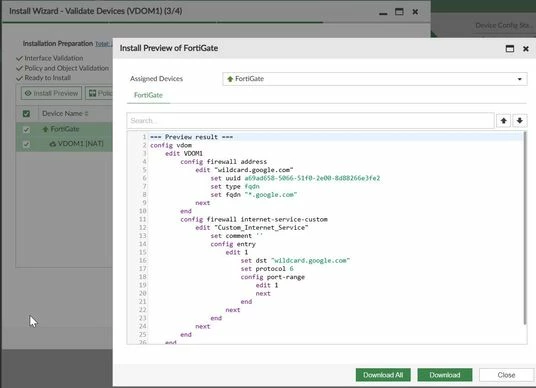Click the uuid value on line 6
The width and height of the screenshot is (536, 388).
coord(312,178)
